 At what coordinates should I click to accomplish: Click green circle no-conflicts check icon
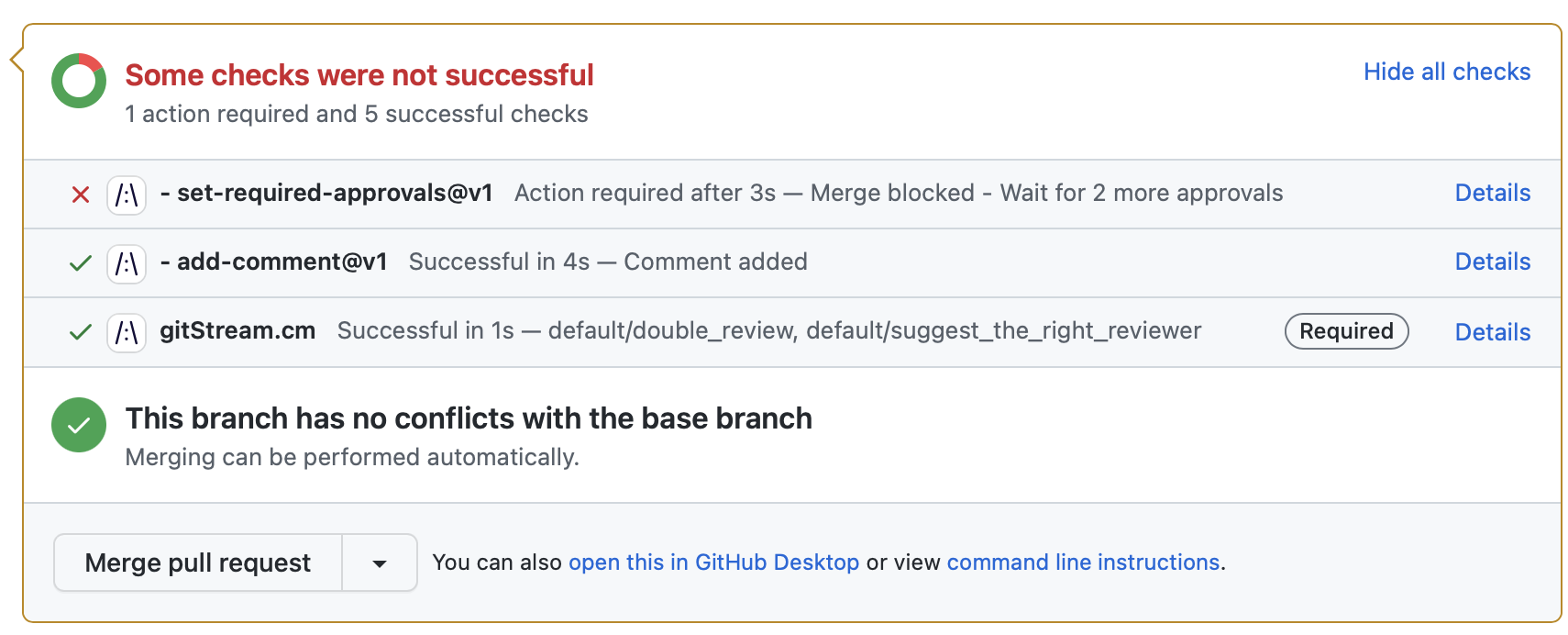pos(79,425)
